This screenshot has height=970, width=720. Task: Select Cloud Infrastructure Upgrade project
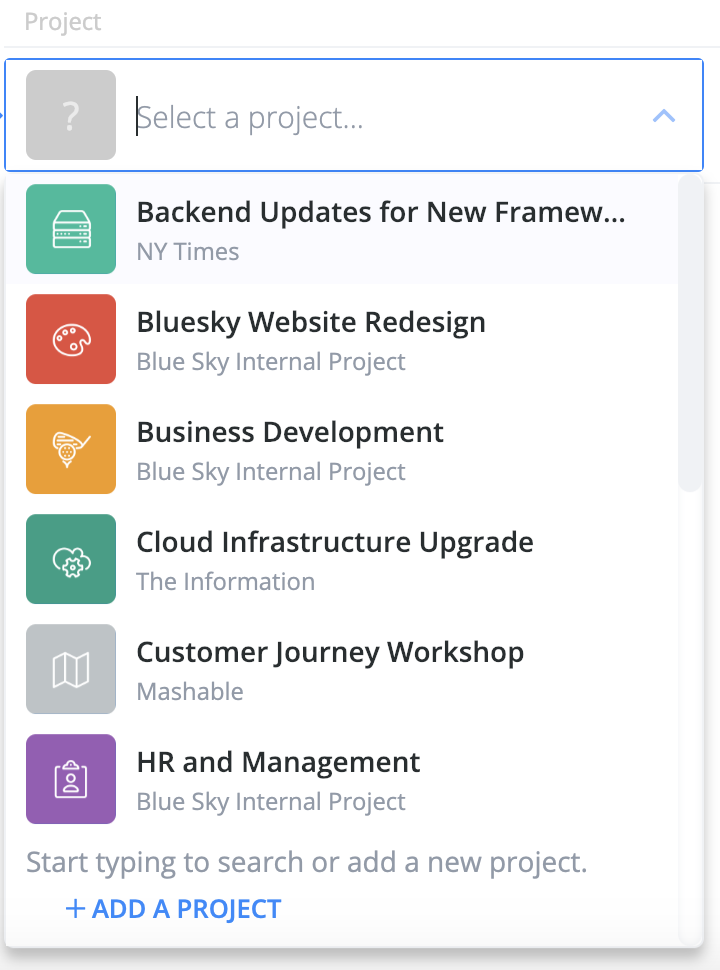[342, 559]
